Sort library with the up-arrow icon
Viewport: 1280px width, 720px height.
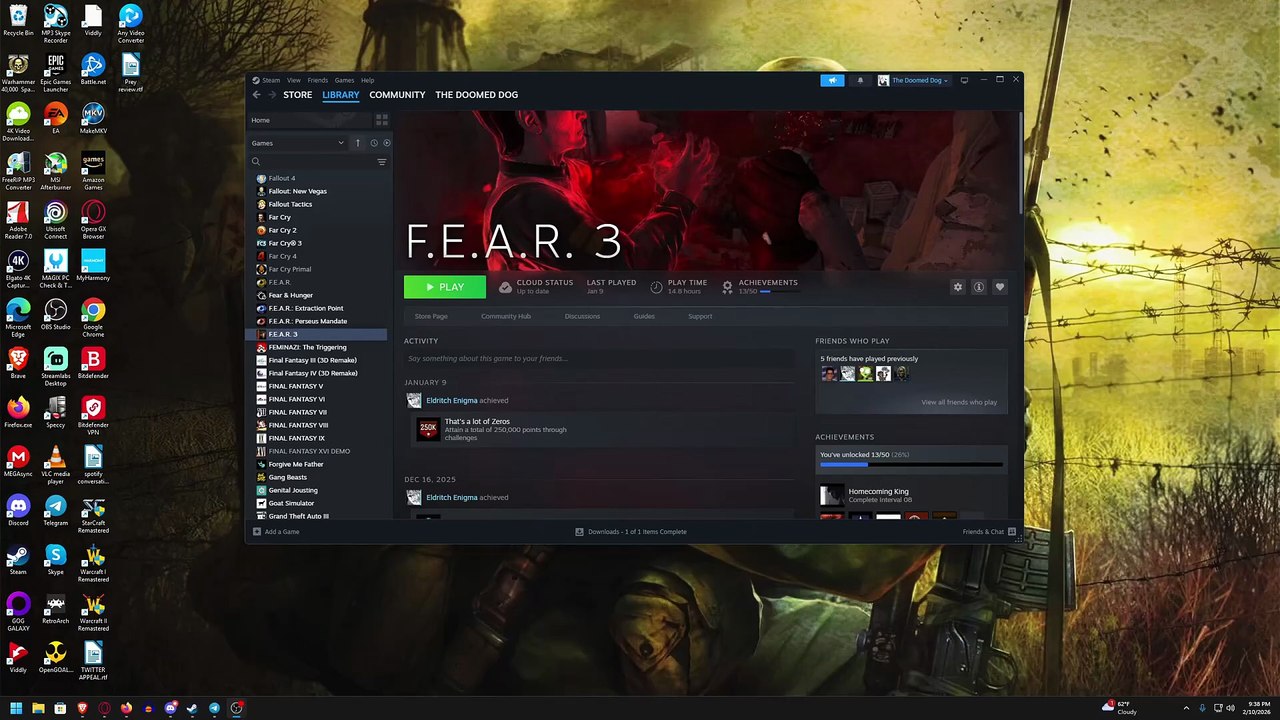(357, 143)
